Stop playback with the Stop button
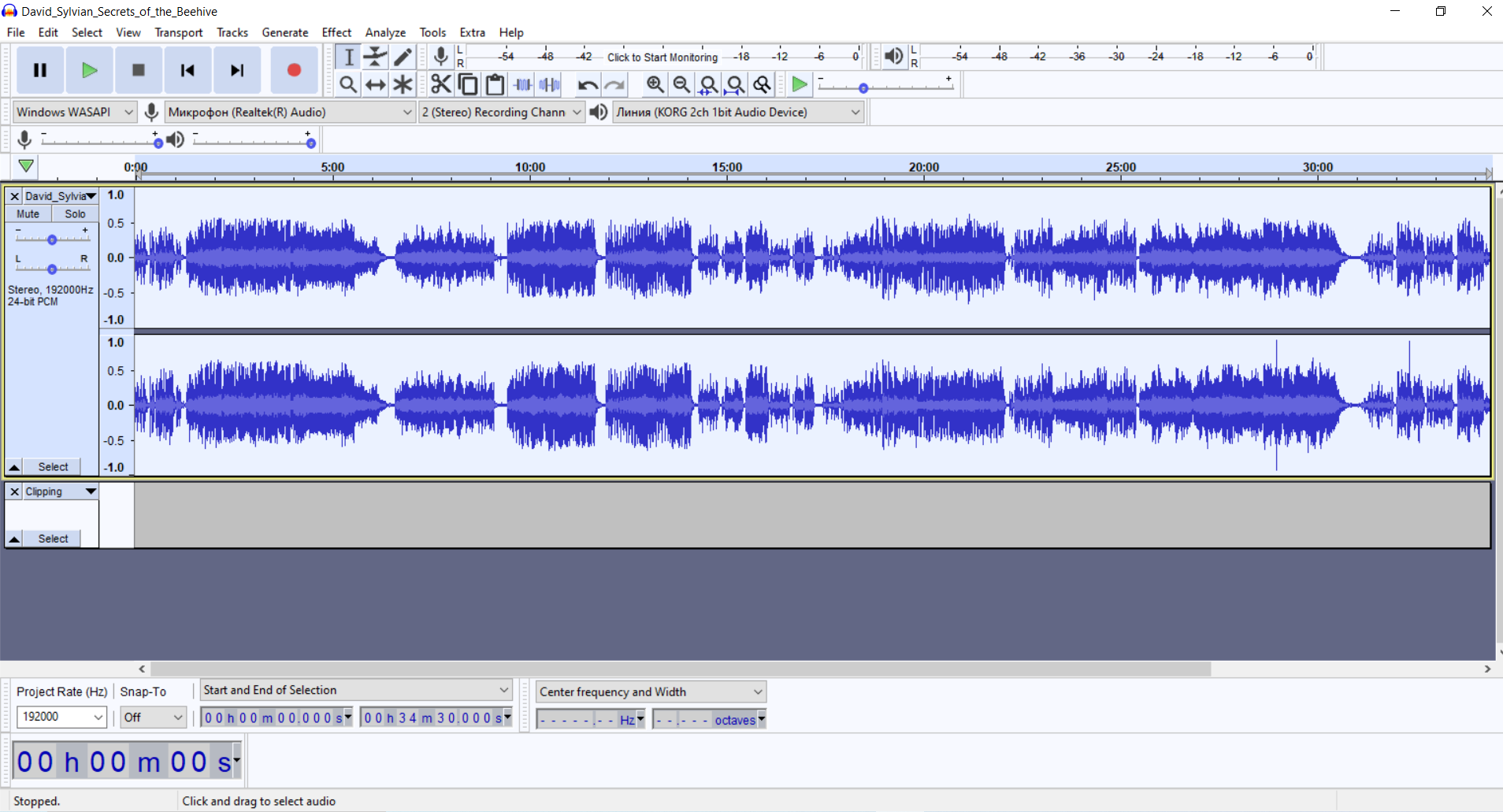Image resolution: width=1503 pixels, height=812 pixels. click(x=139, y=70)
